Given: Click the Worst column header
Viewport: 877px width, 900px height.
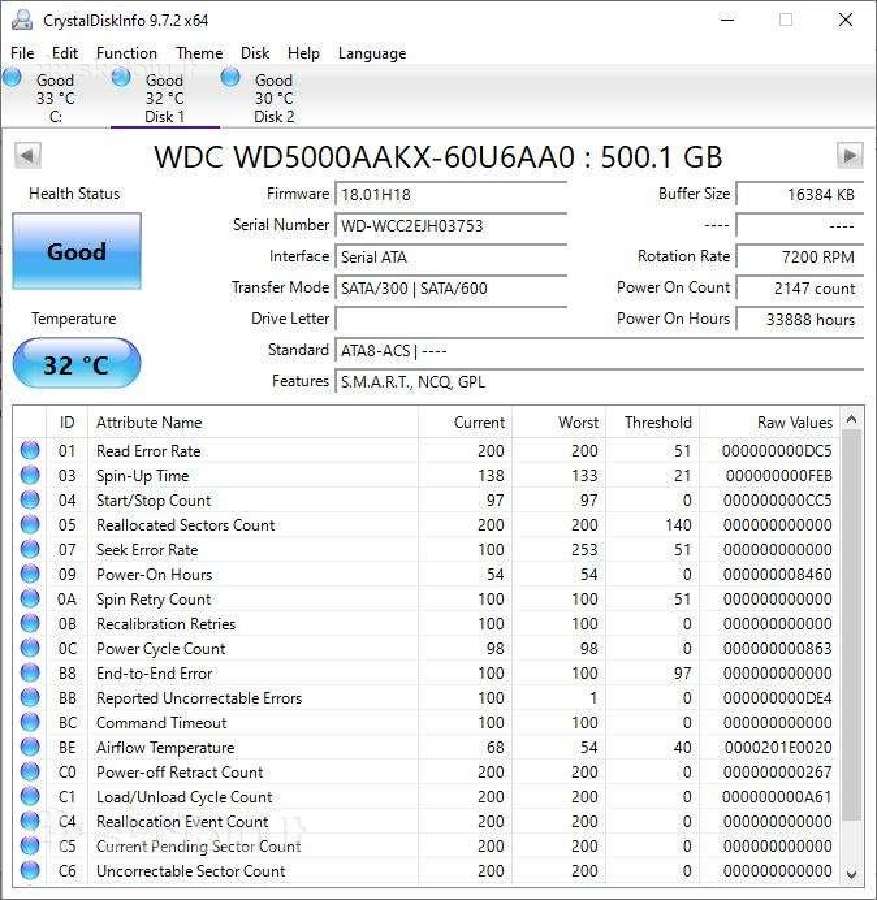Looking at the screenshot, I should tap(559, 422).
